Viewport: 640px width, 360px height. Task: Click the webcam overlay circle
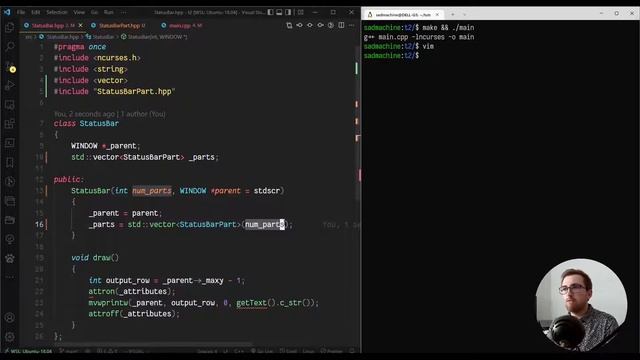click(581, 304)
